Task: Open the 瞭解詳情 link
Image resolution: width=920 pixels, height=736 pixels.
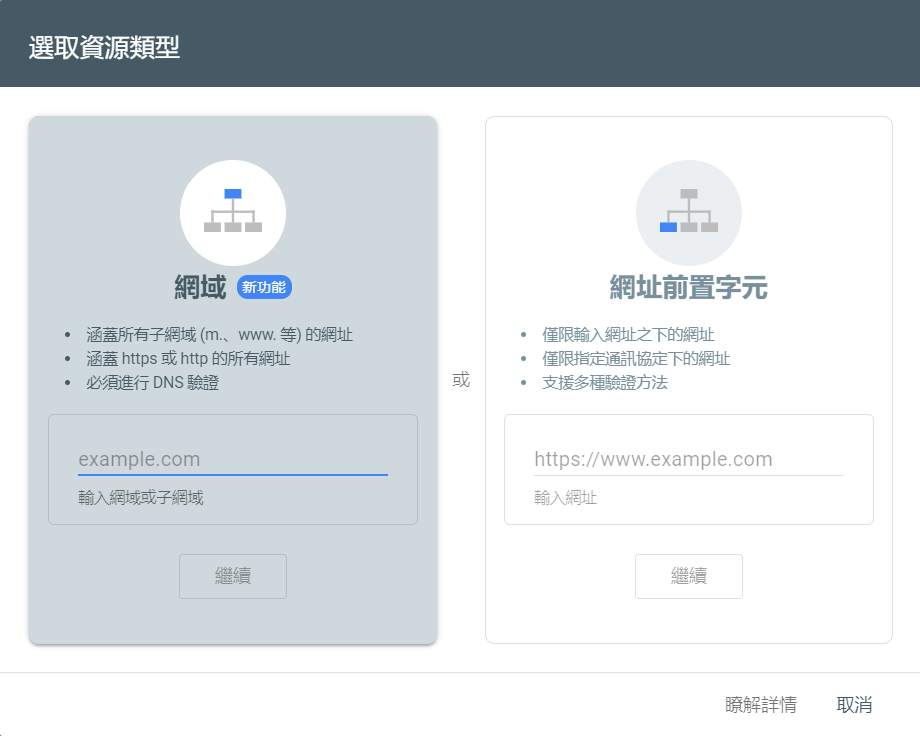Action: pyautogui.click(x=761, y=704)
